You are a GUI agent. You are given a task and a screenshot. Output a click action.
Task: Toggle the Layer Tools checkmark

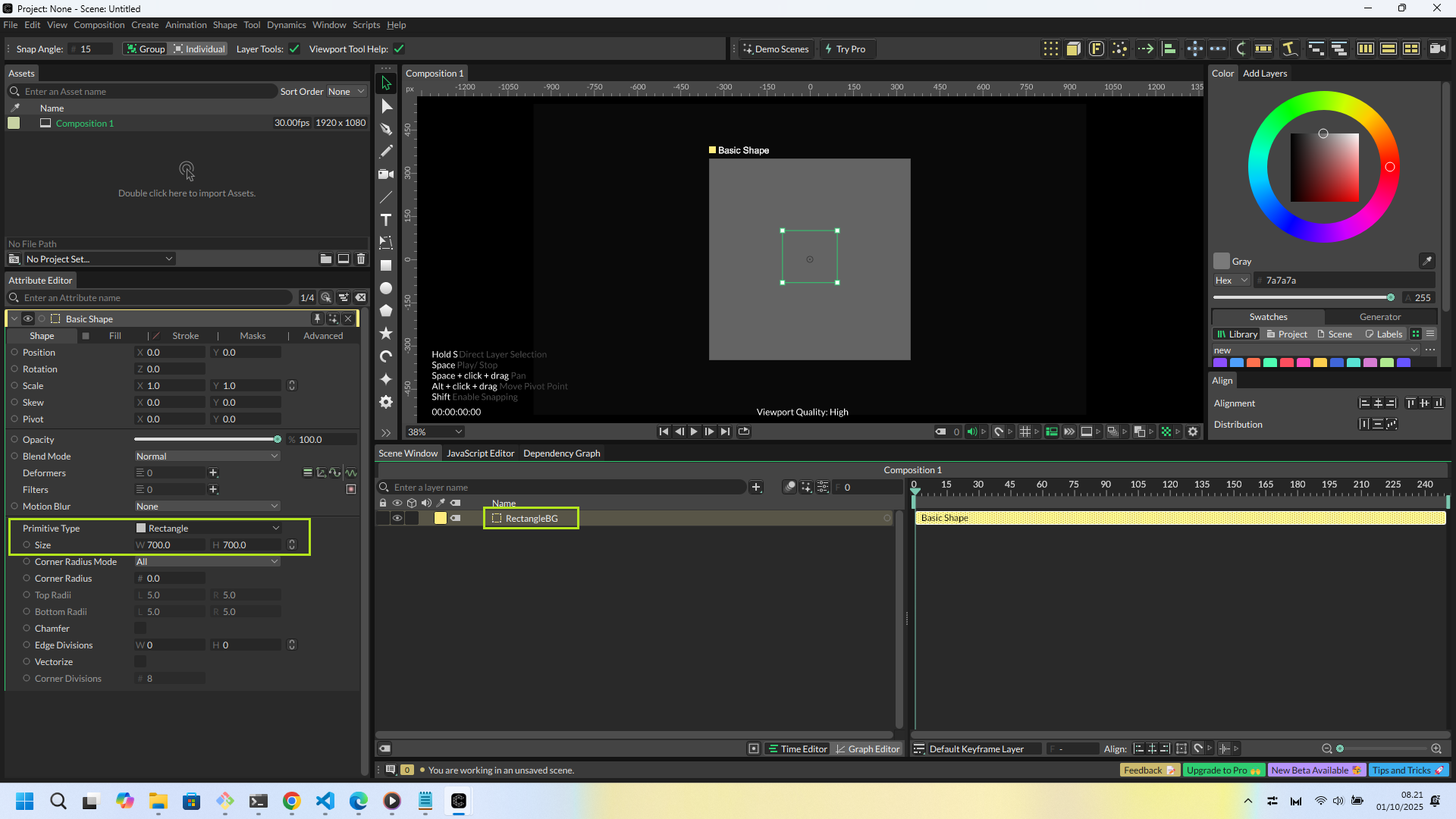coord(294,49)
